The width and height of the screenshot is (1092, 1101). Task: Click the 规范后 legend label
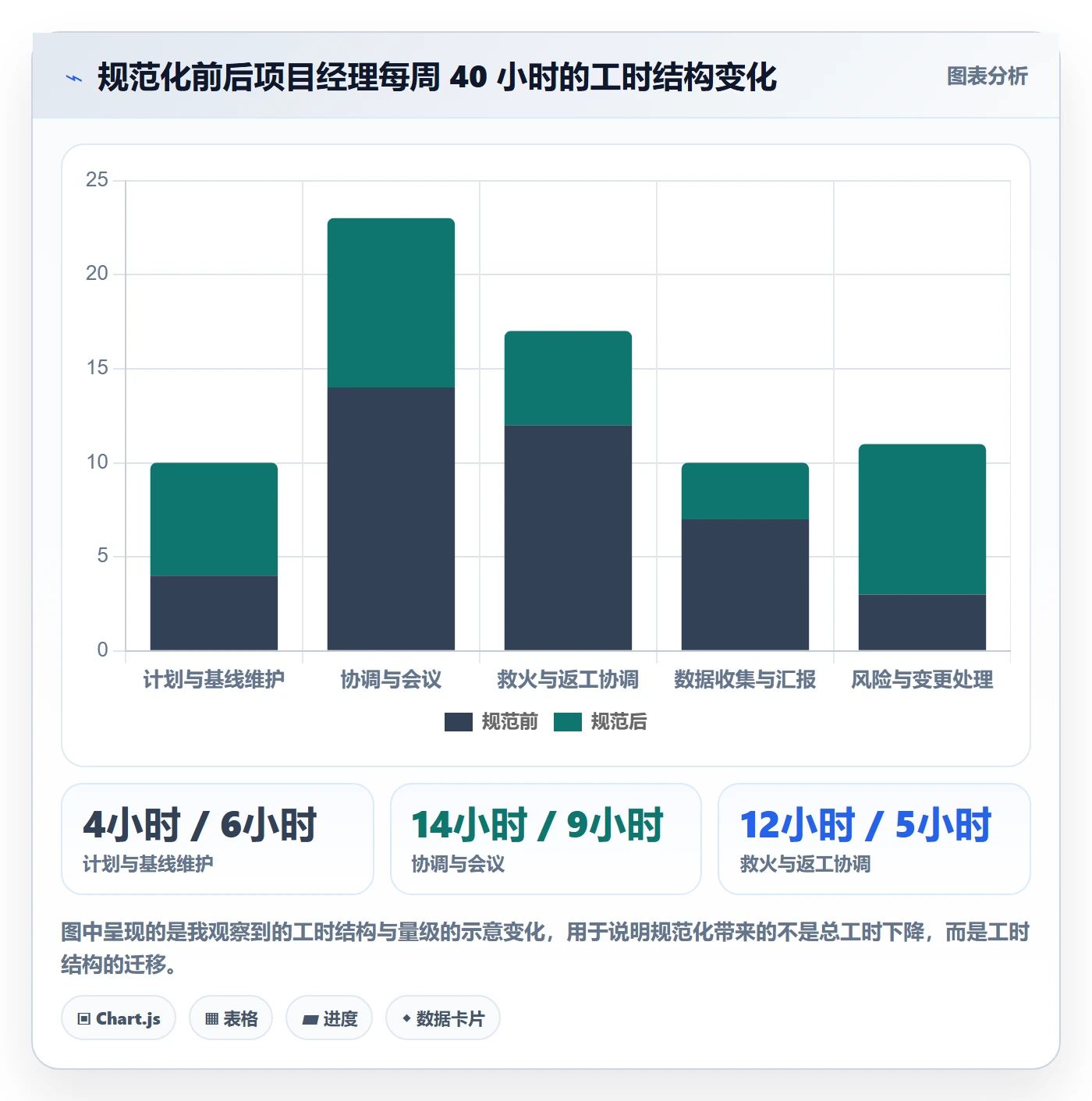click(619, 722)
